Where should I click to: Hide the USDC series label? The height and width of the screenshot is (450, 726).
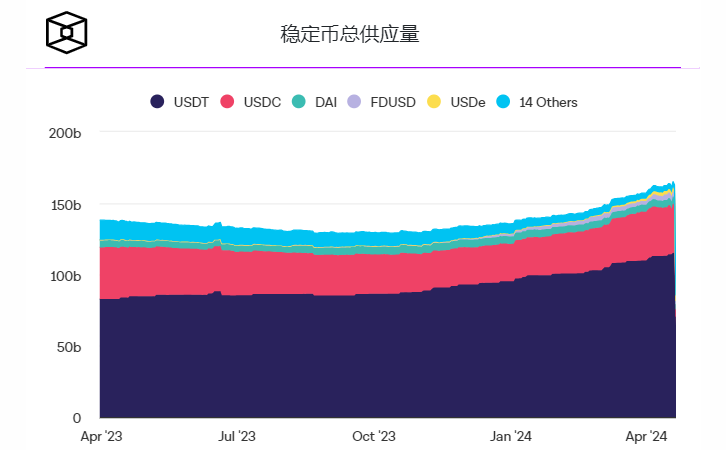point(262,102)
